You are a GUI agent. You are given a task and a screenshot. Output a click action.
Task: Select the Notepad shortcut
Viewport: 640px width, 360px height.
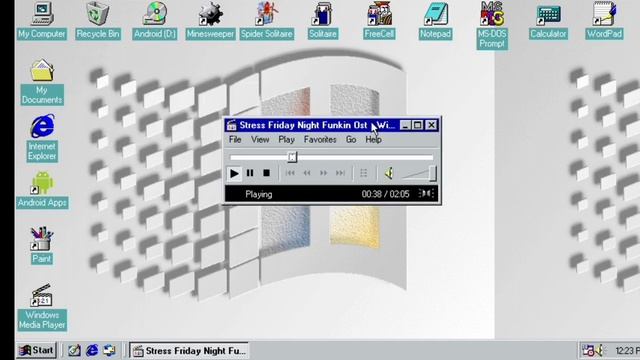coord(435,20)
